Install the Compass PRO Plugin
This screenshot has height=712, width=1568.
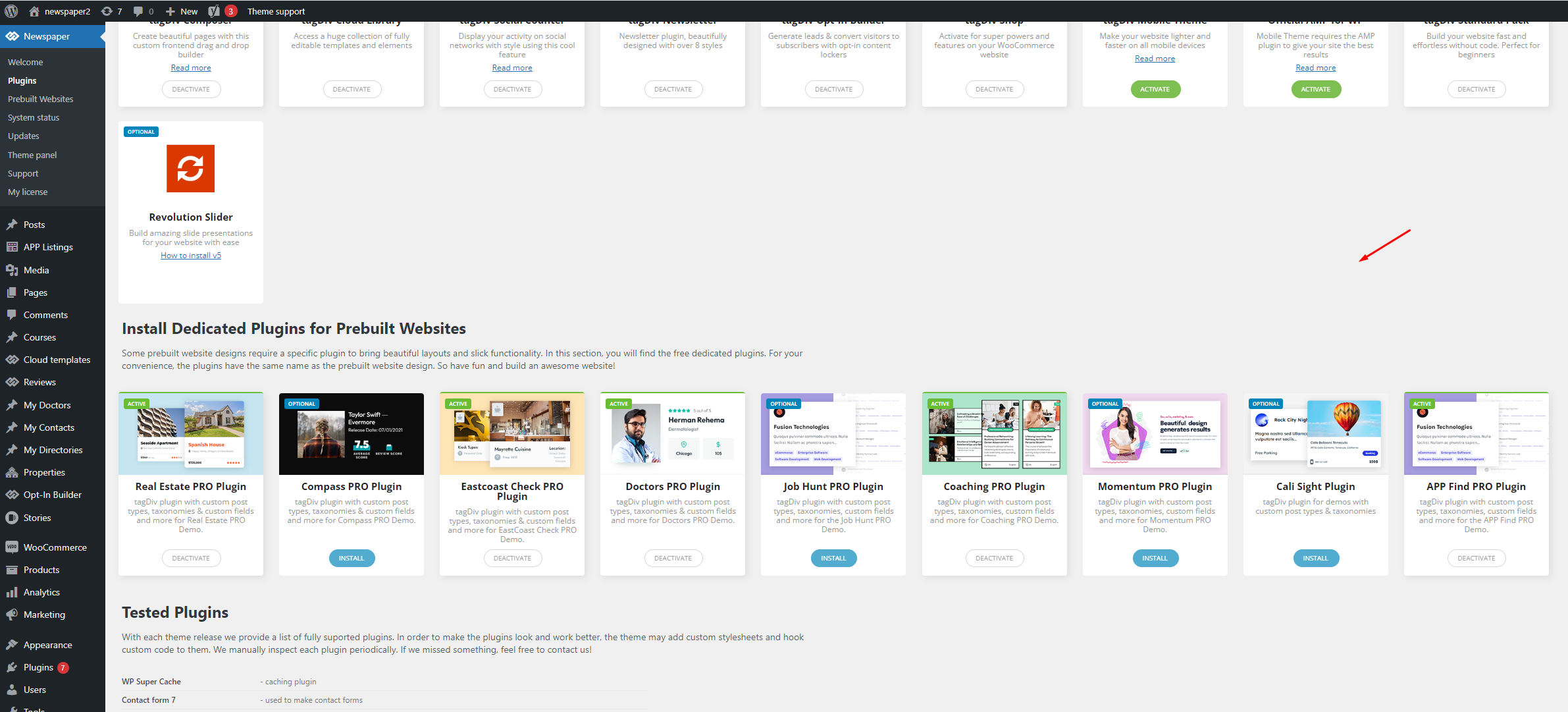click(352, 558)
